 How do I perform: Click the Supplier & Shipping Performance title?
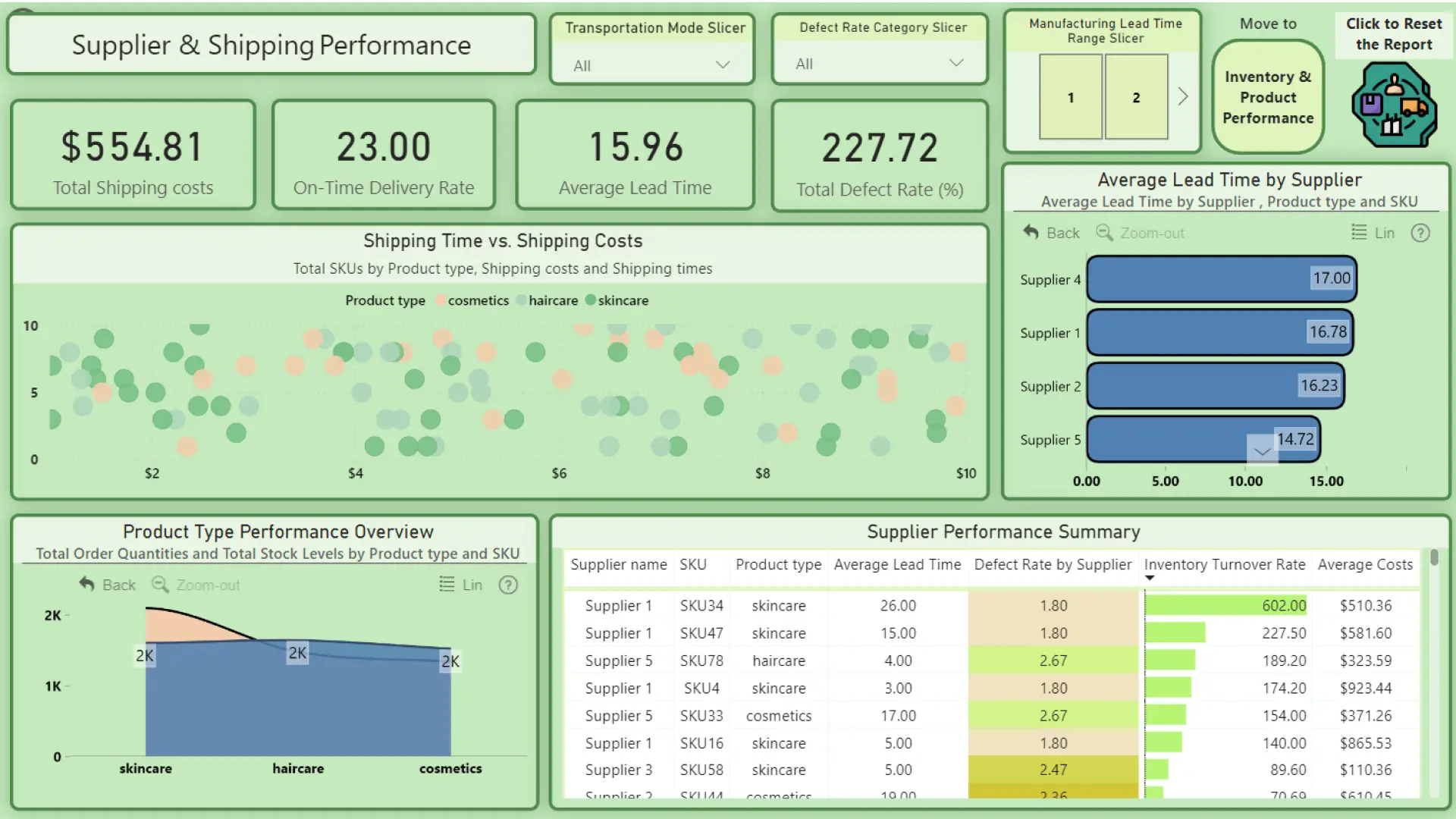tap(271, 45)
